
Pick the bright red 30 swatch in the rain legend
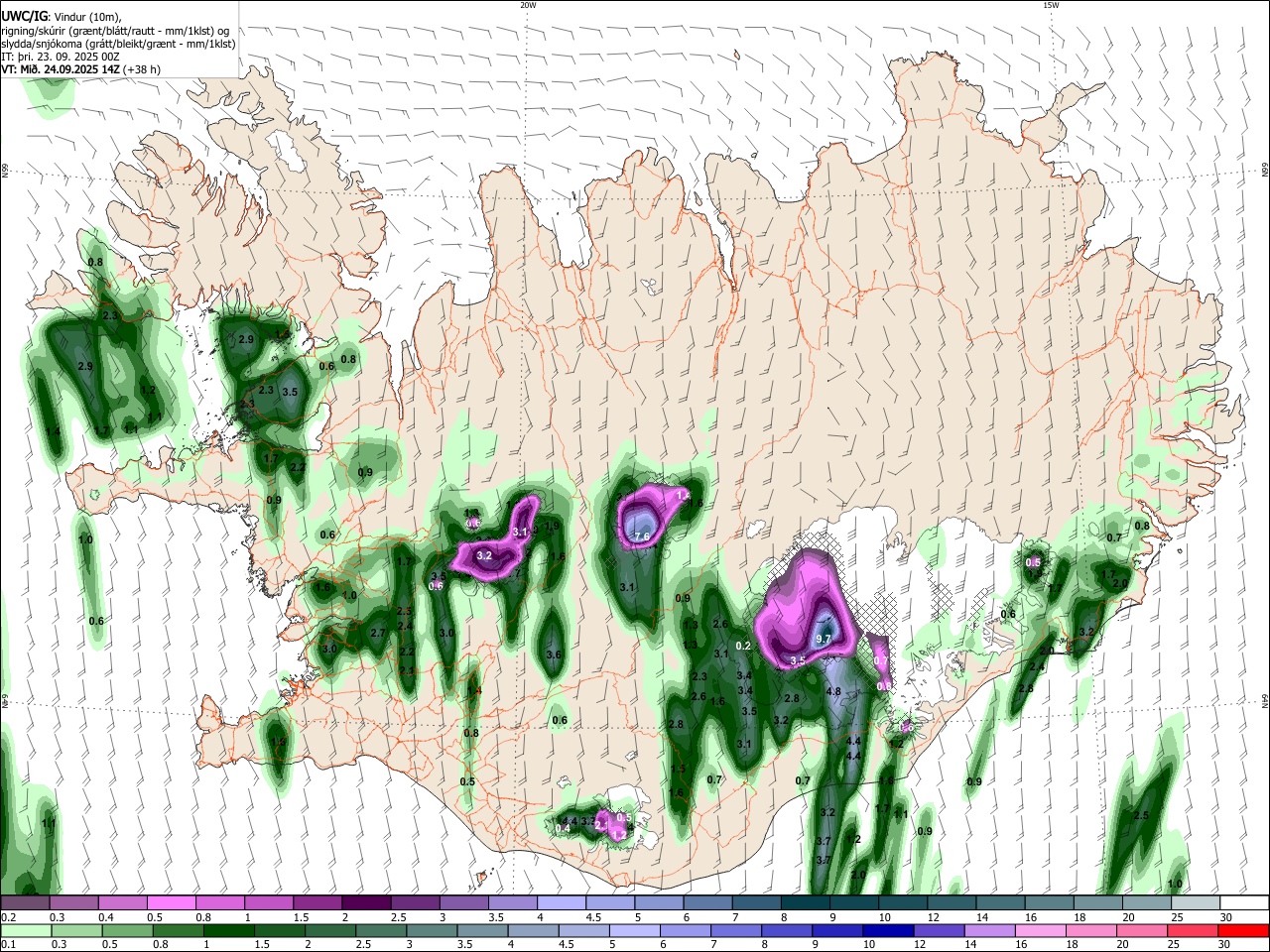tap(1242, 930)
